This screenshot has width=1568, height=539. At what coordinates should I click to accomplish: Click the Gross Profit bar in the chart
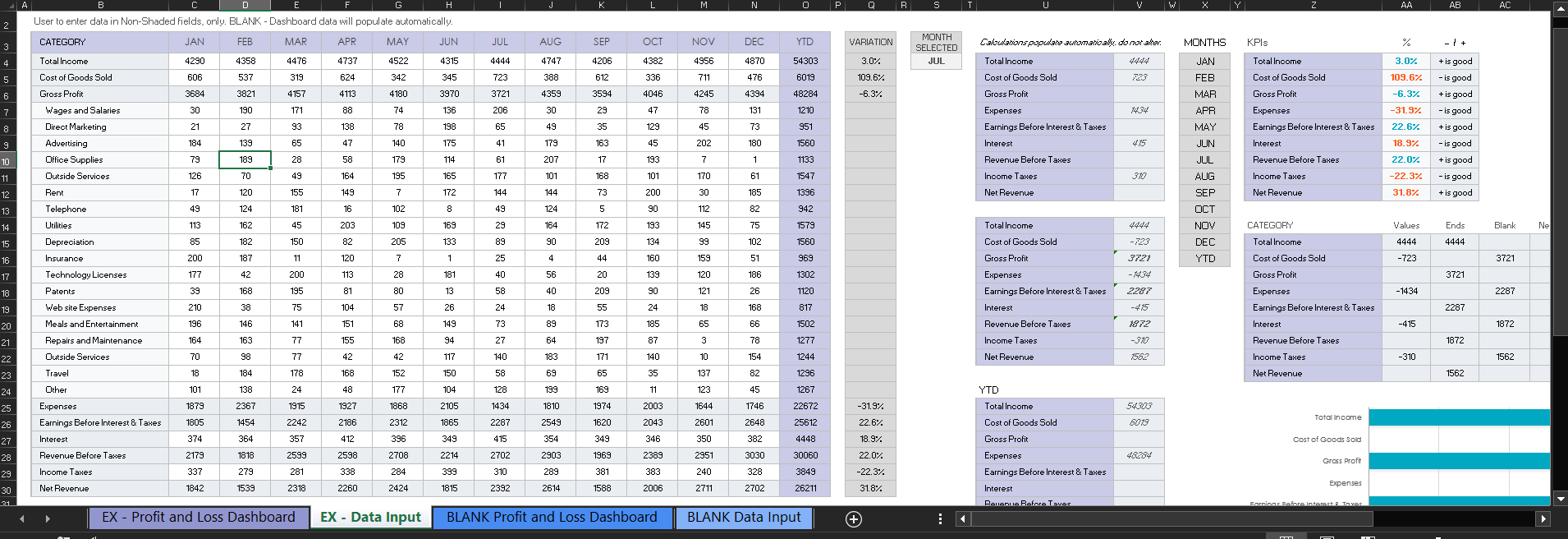1459,461
